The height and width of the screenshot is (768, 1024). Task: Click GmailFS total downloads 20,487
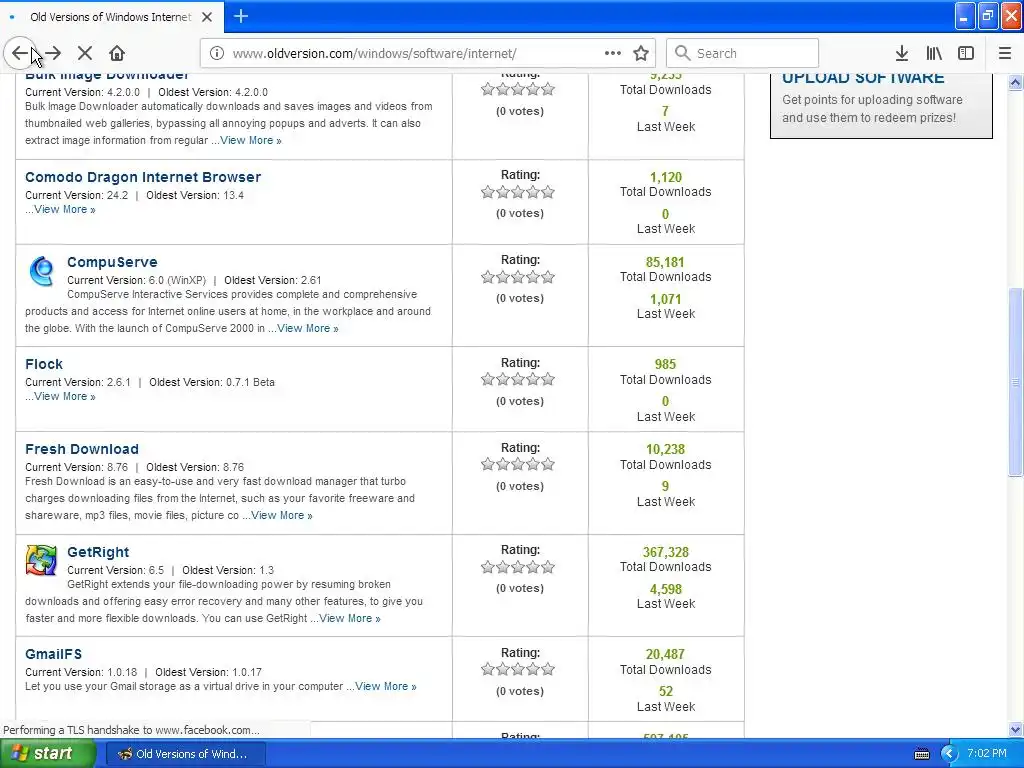click(665, 654)
